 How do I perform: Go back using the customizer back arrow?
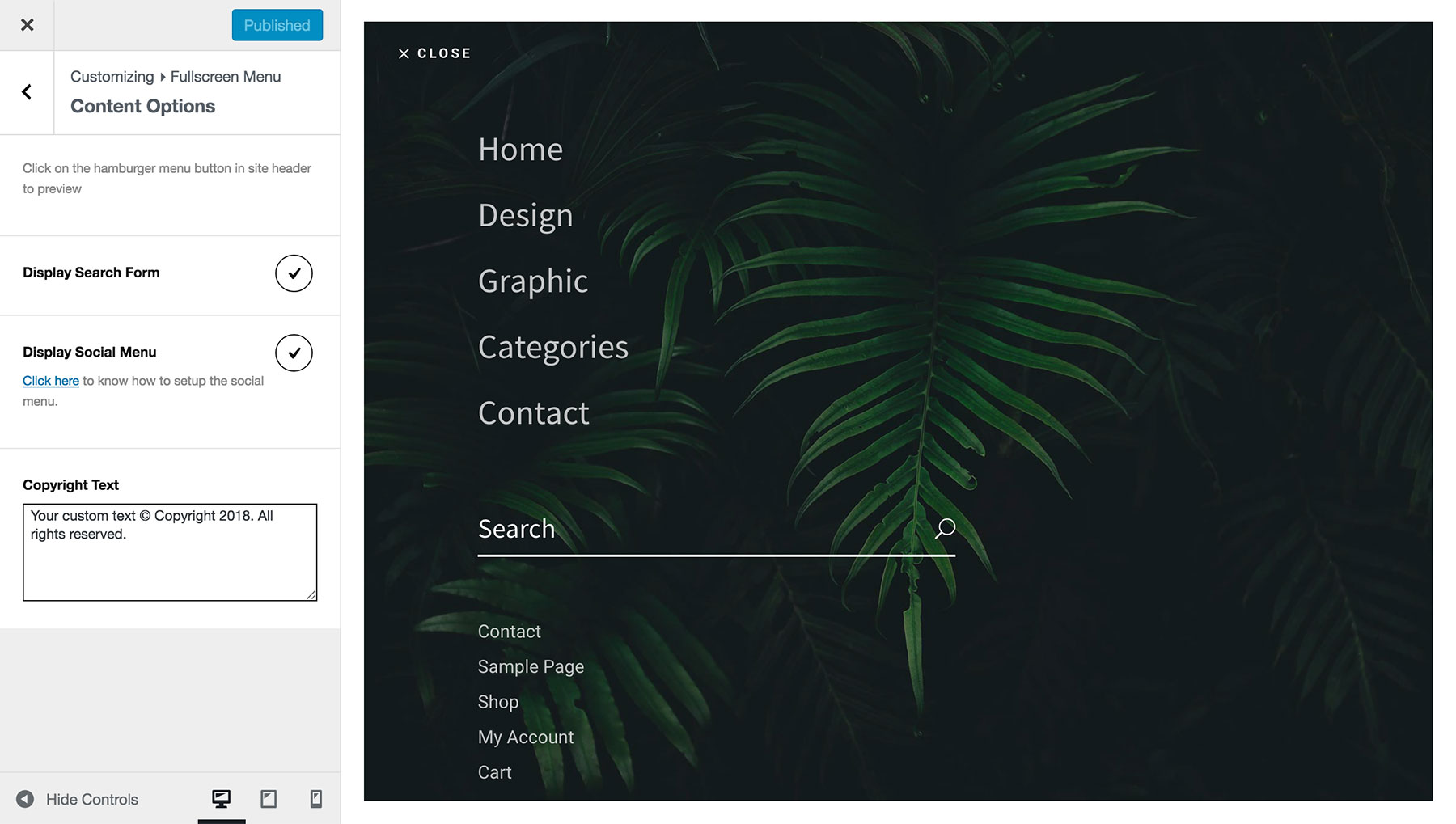pos(27,91)
